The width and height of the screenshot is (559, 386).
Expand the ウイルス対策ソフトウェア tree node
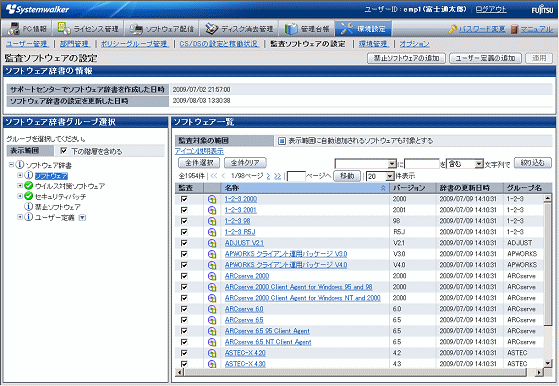[x=20, y=186]
